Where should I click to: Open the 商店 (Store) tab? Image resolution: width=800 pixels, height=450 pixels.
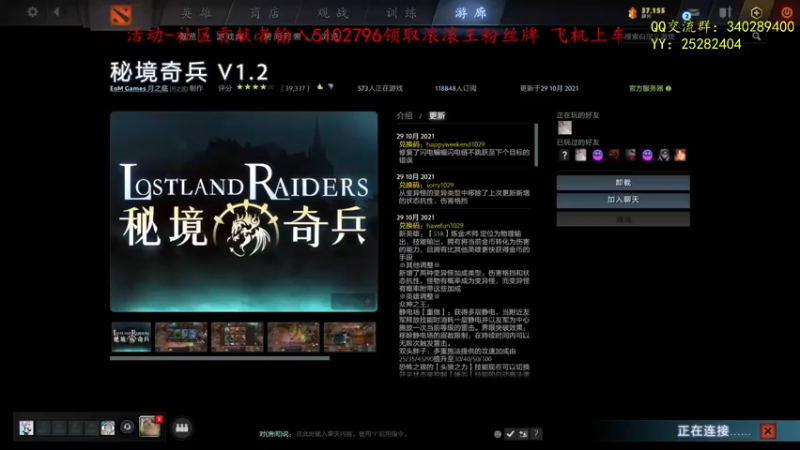[x=264, y=13]
